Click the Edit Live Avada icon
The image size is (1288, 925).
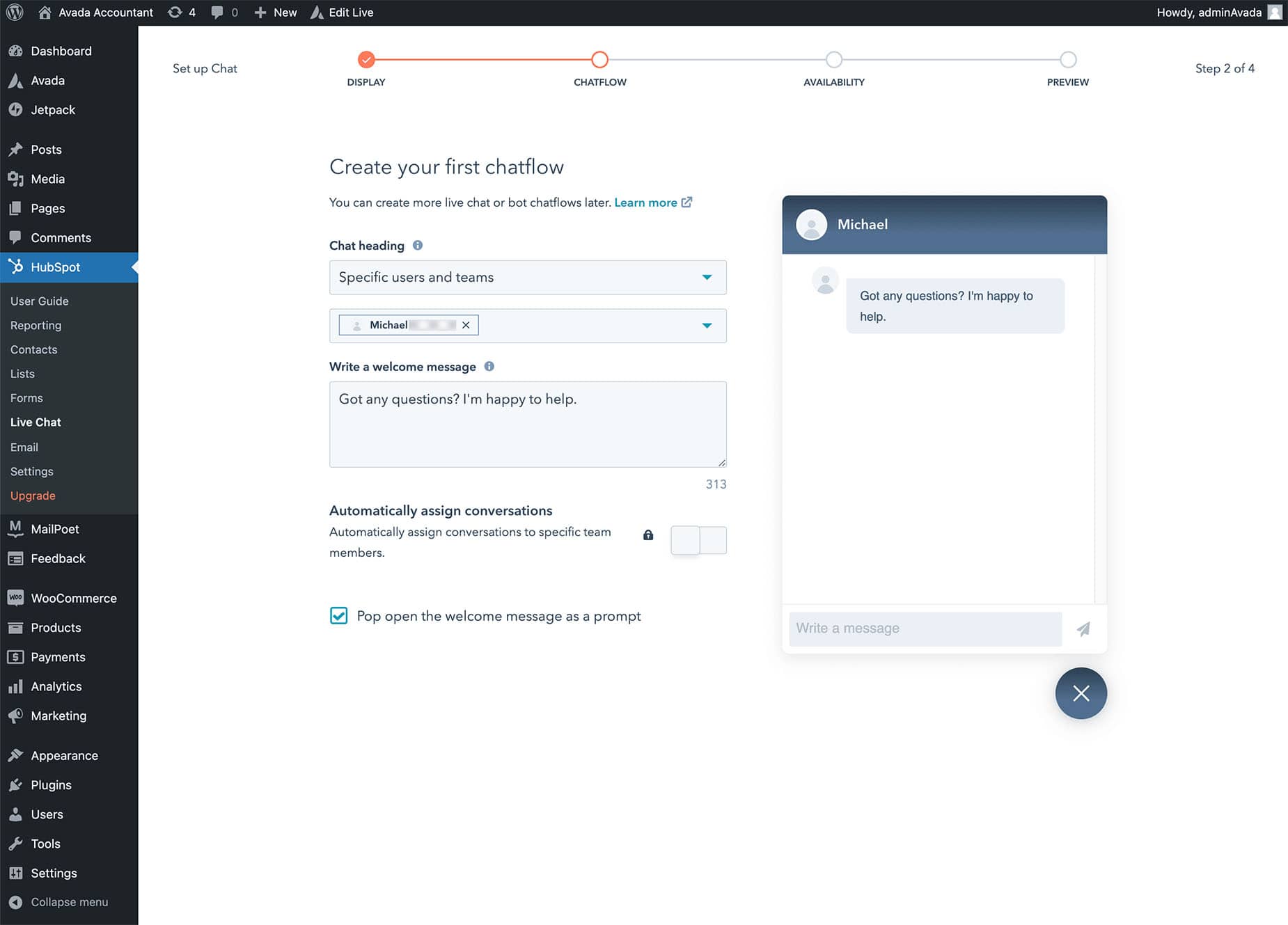(x=317, y=13)
